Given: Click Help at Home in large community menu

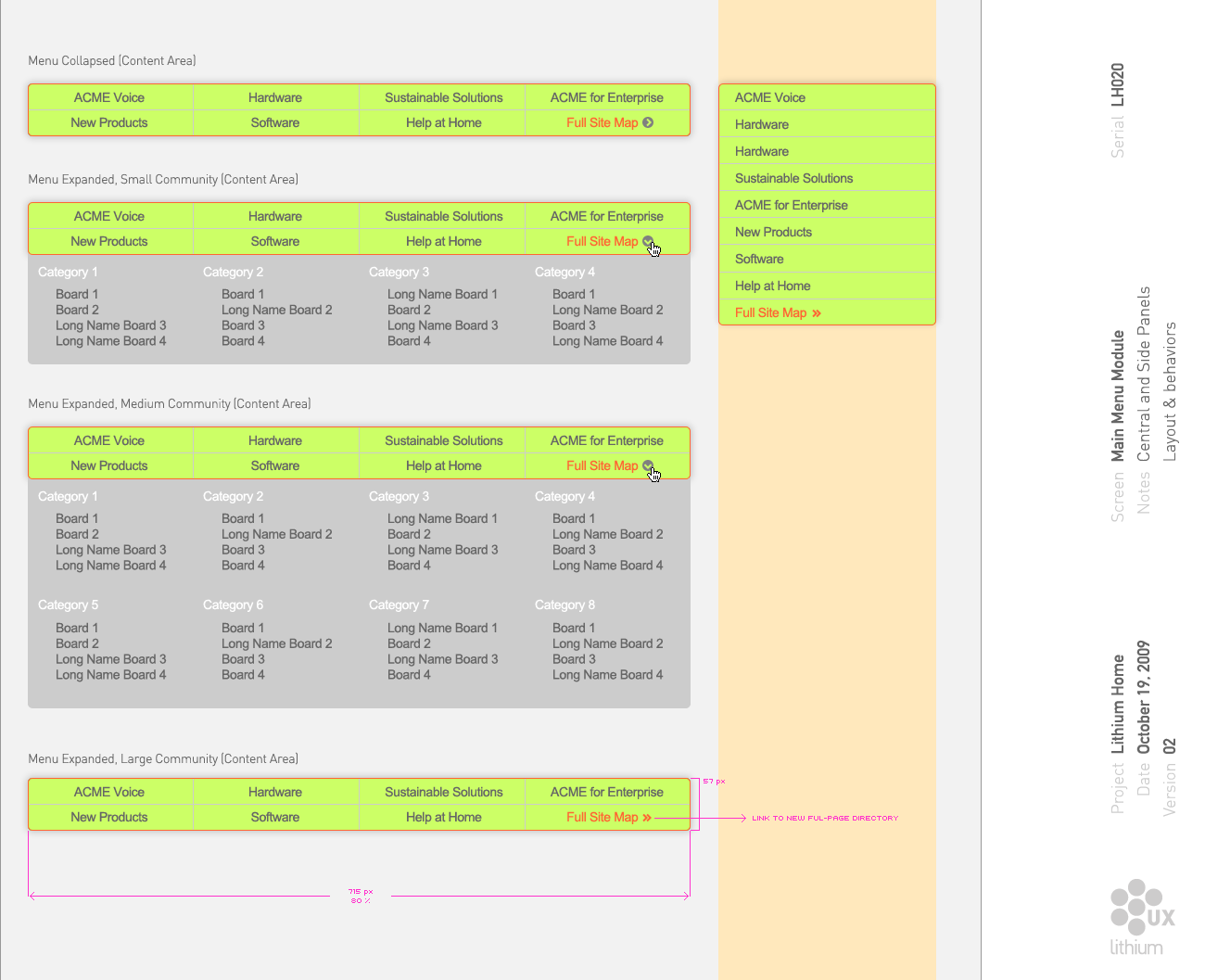Looking at the screenshot, I should [444, 817].
